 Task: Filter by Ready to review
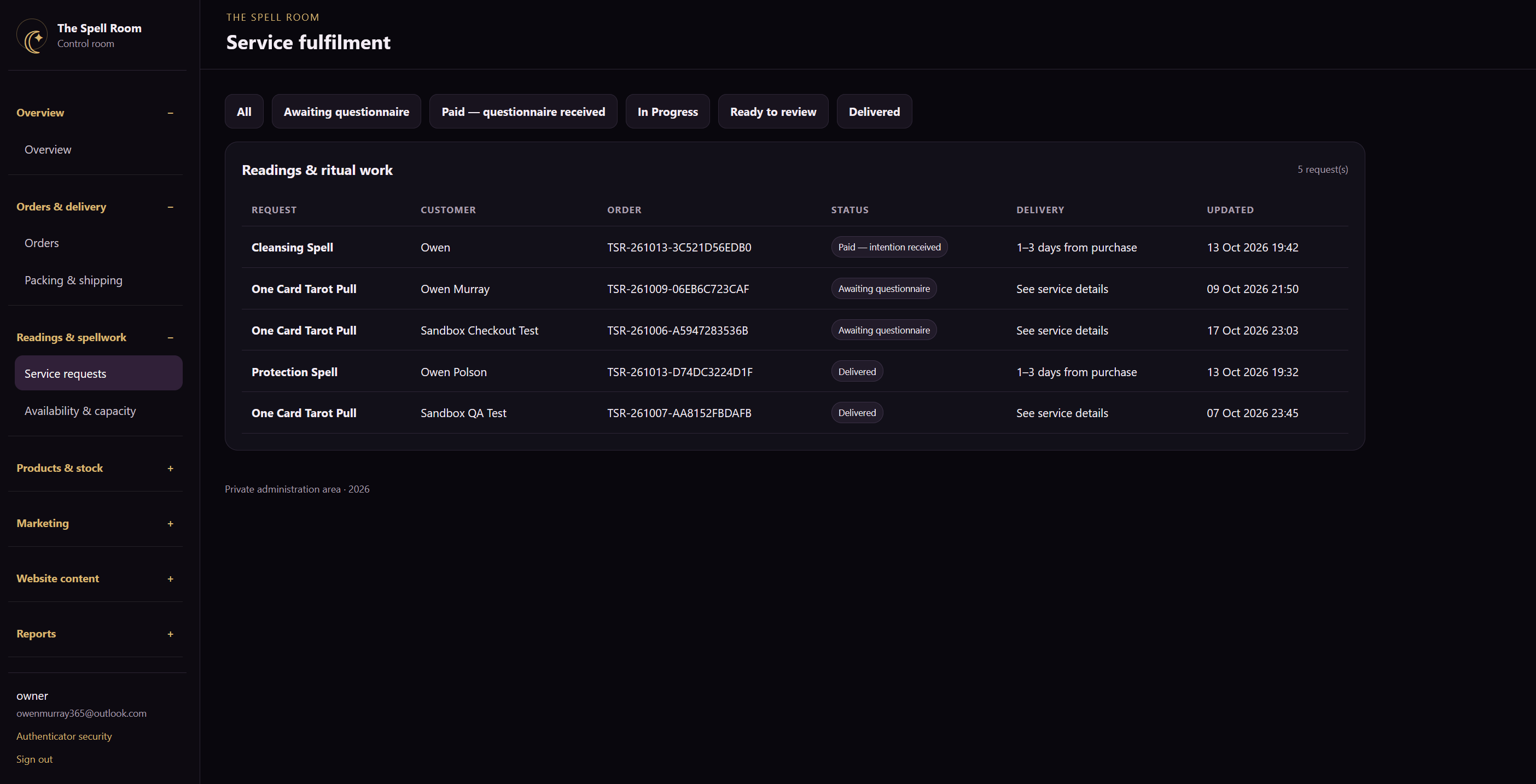click(x=773, y=112)
